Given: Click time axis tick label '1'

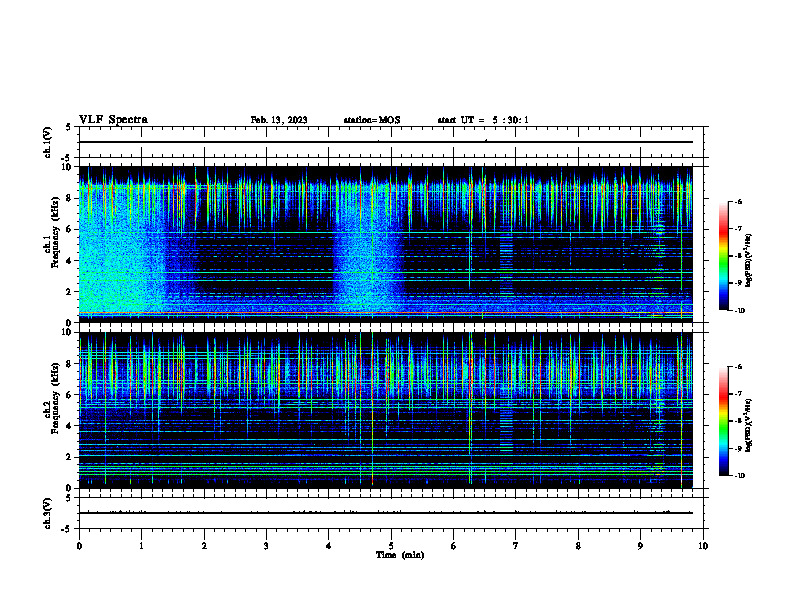Looking at the screenshot, I should coord(141,546).
